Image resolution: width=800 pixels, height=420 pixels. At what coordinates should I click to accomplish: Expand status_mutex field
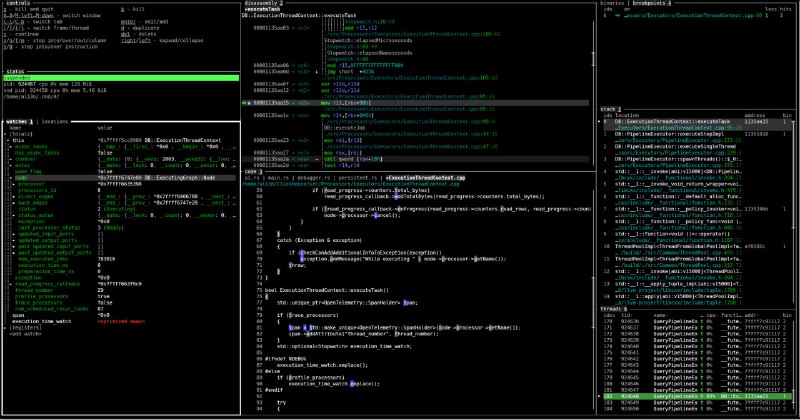click(15, 215)
